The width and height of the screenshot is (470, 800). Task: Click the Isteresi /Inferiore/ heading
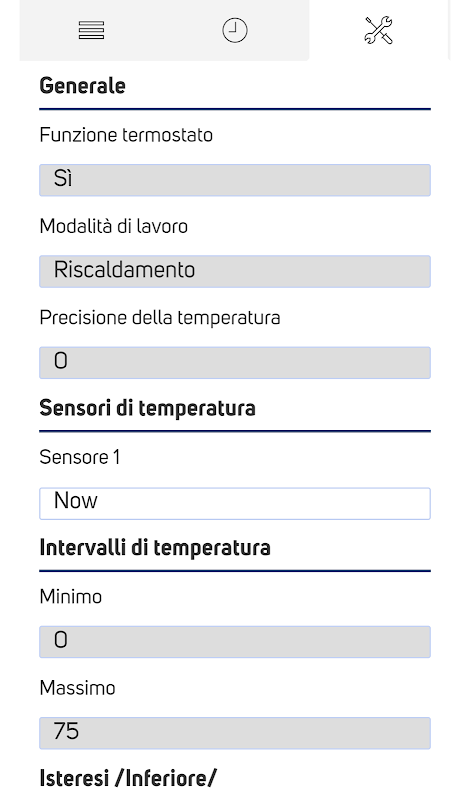tap(128, 779)
